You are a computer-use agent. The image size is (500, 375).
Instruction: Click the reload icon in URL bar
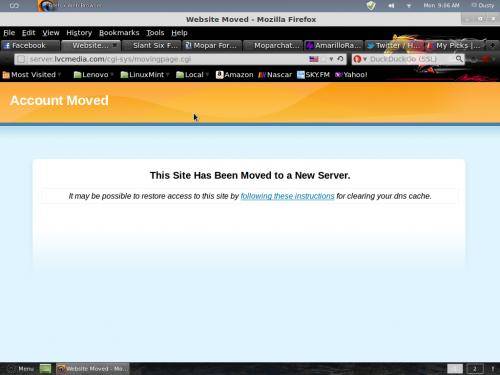pos(340,59)
